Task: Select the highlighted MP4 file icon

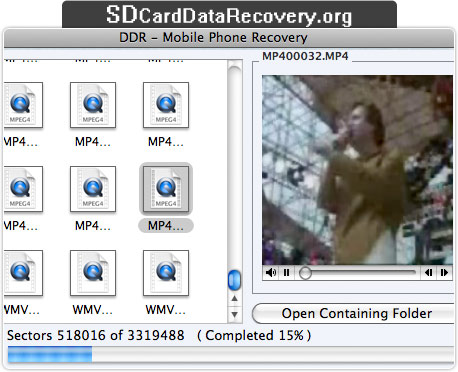Action: tap(166, 189)
